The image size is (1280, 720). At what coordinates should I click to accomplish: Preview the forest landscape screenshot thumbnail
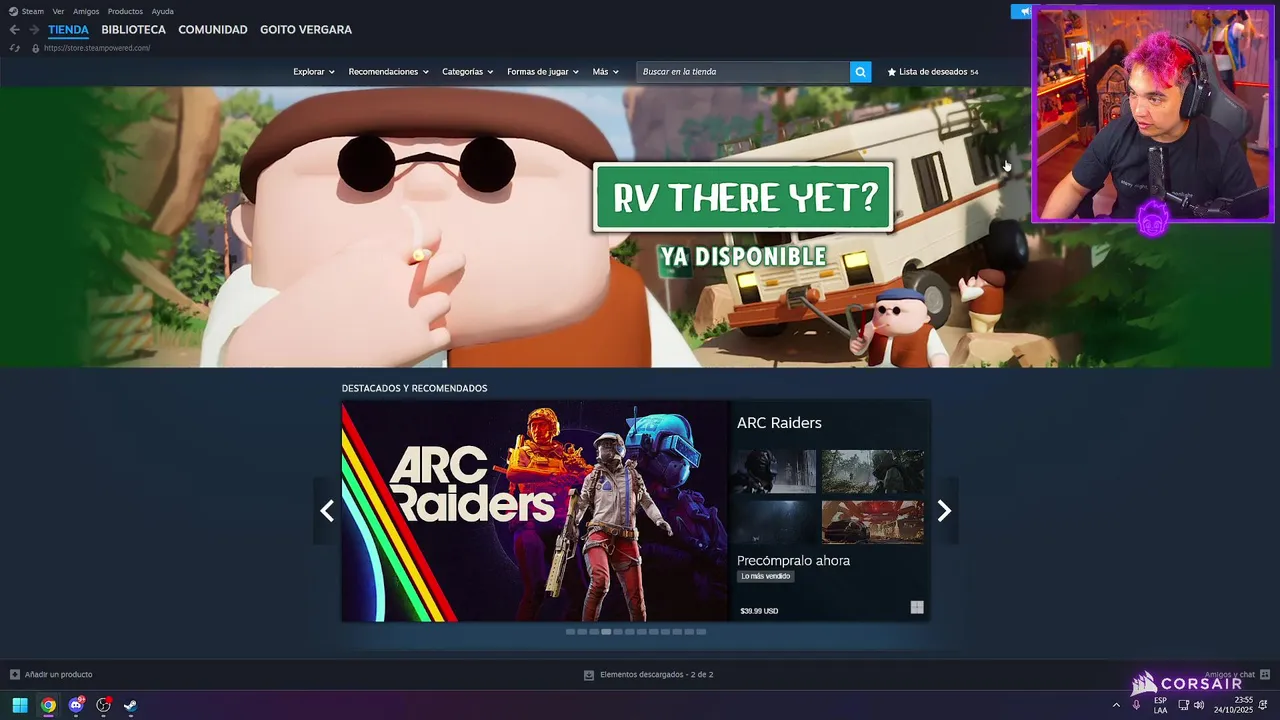[873, 471]
